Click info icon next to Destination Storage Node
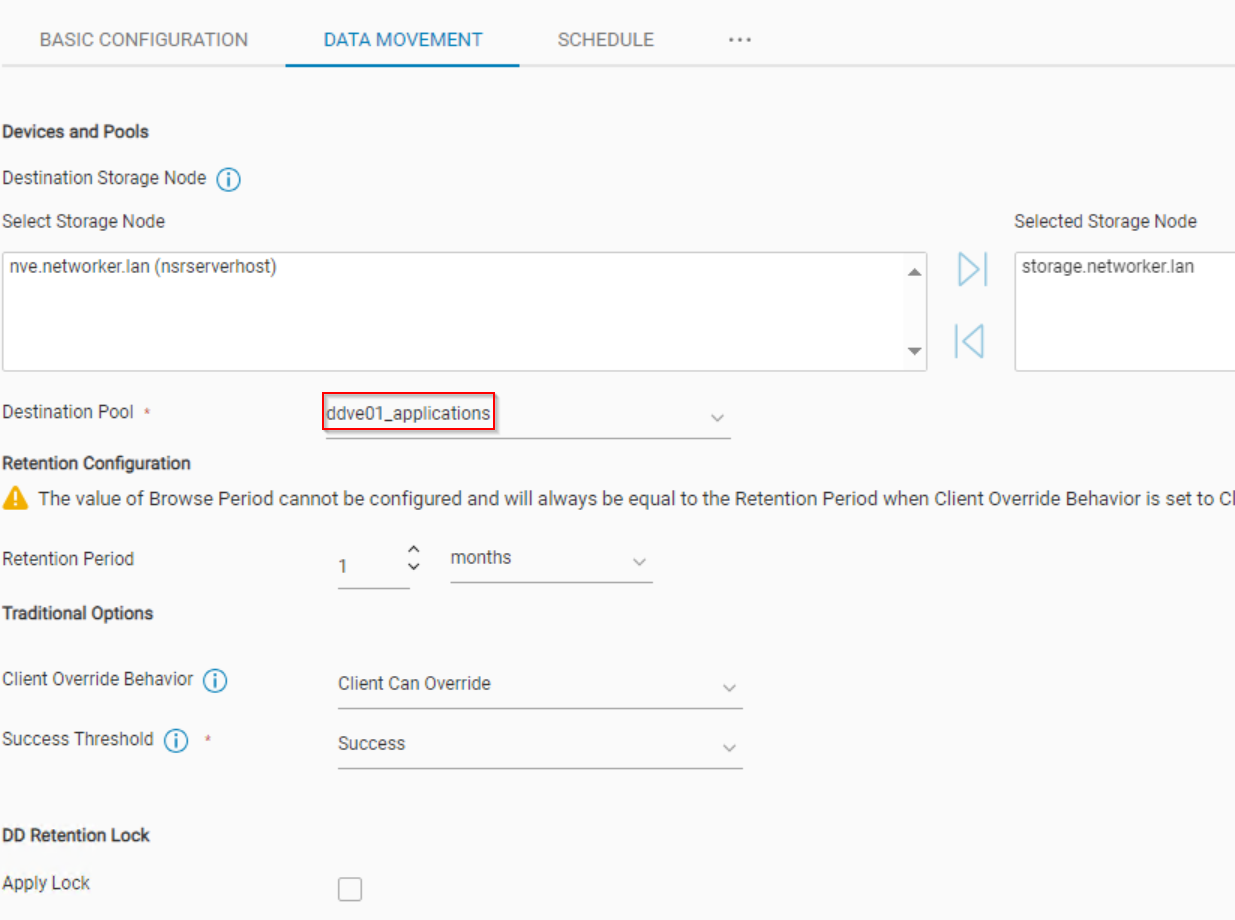 click(228, 180)
